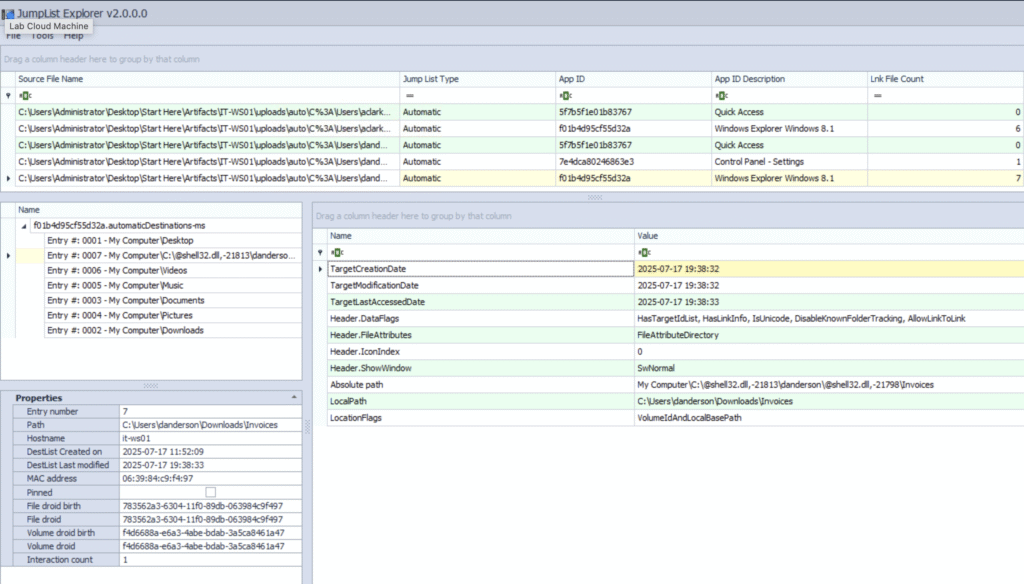
Task: Select the Control Panel - Settings row
Action: point(760,161)
